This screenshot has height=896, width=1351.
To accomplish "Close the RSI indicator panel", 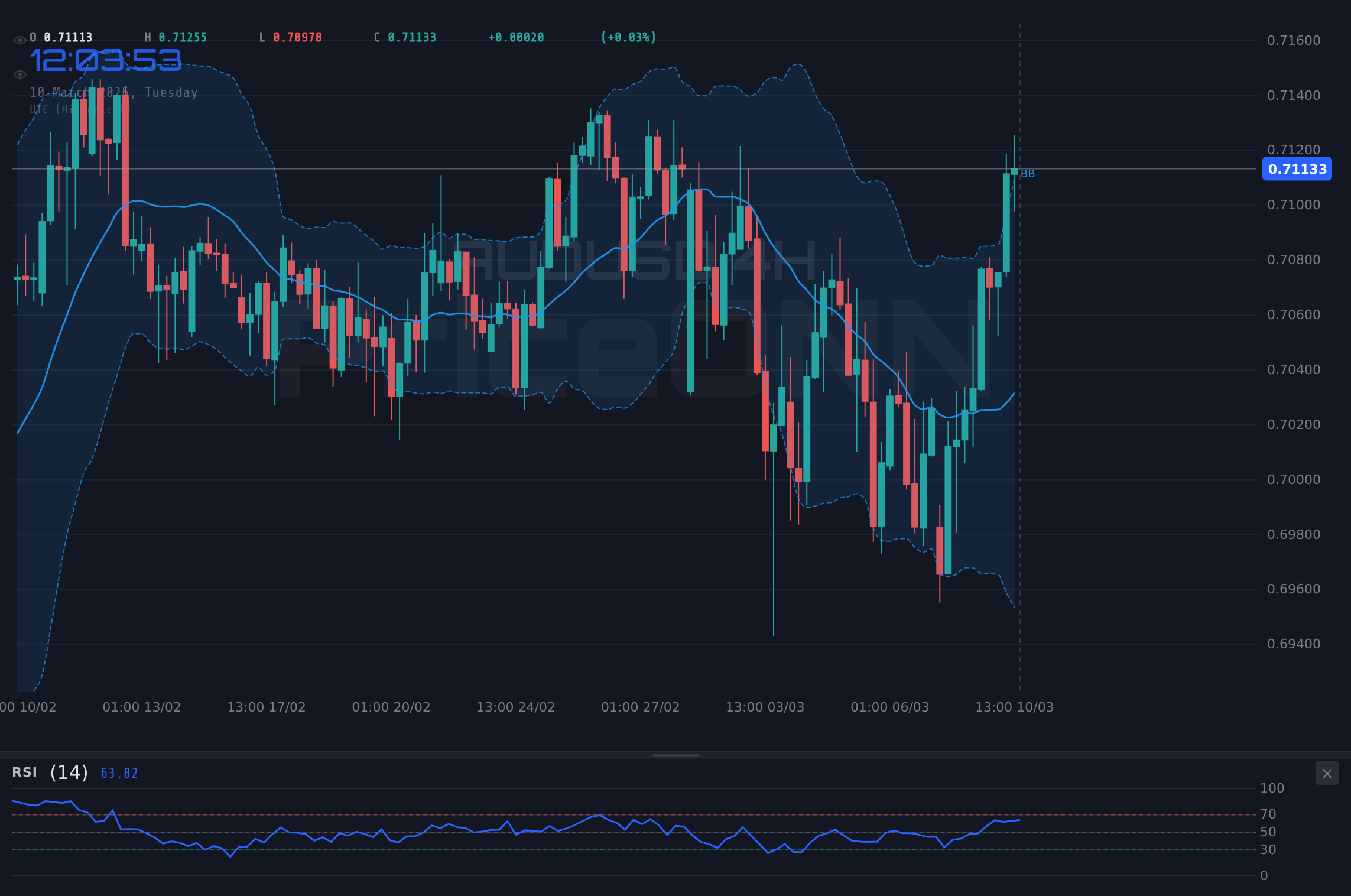I will (x=1327, y=774).
